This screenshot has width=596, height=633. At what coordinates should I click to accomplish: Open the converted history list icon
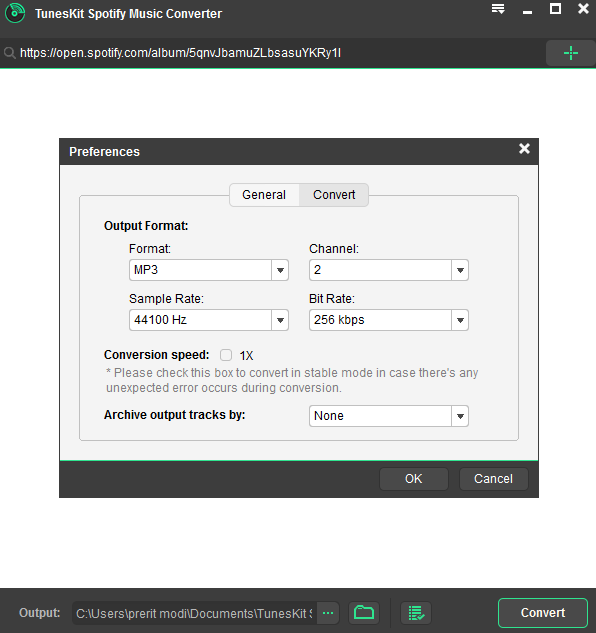pyautogui.click(x=416, y=613)
